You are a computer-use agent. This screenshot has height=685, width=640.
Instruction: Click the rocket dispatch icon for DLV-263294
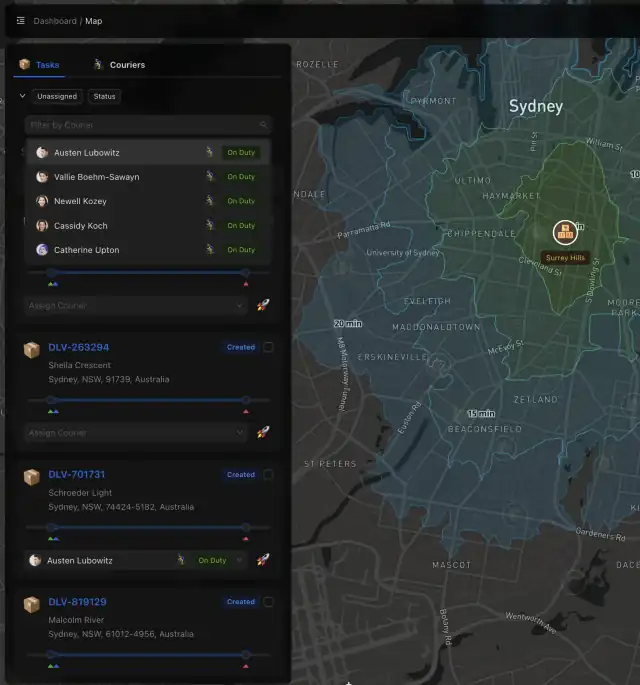pyautogui.click(x=263, y=432)
